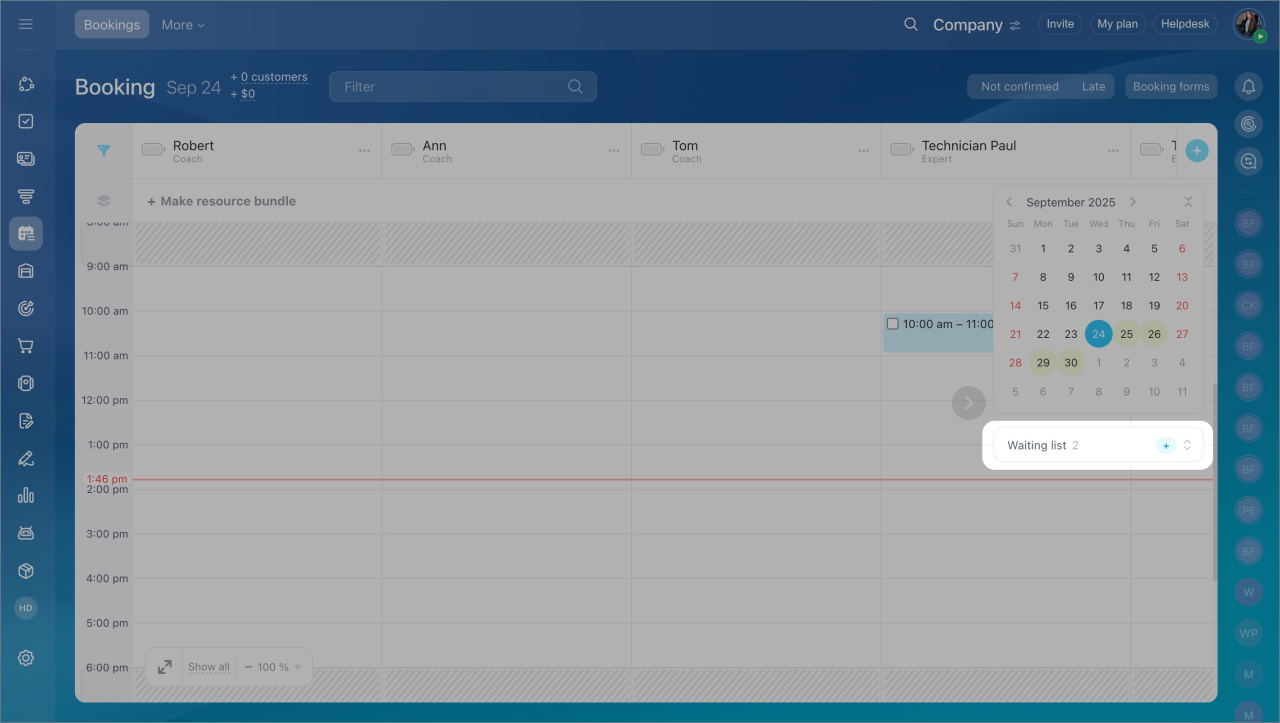The height and width of the screenshot is (723, 1280).
Task: Click the funnel filter icon above resources
Action: (x=103, y=151)
